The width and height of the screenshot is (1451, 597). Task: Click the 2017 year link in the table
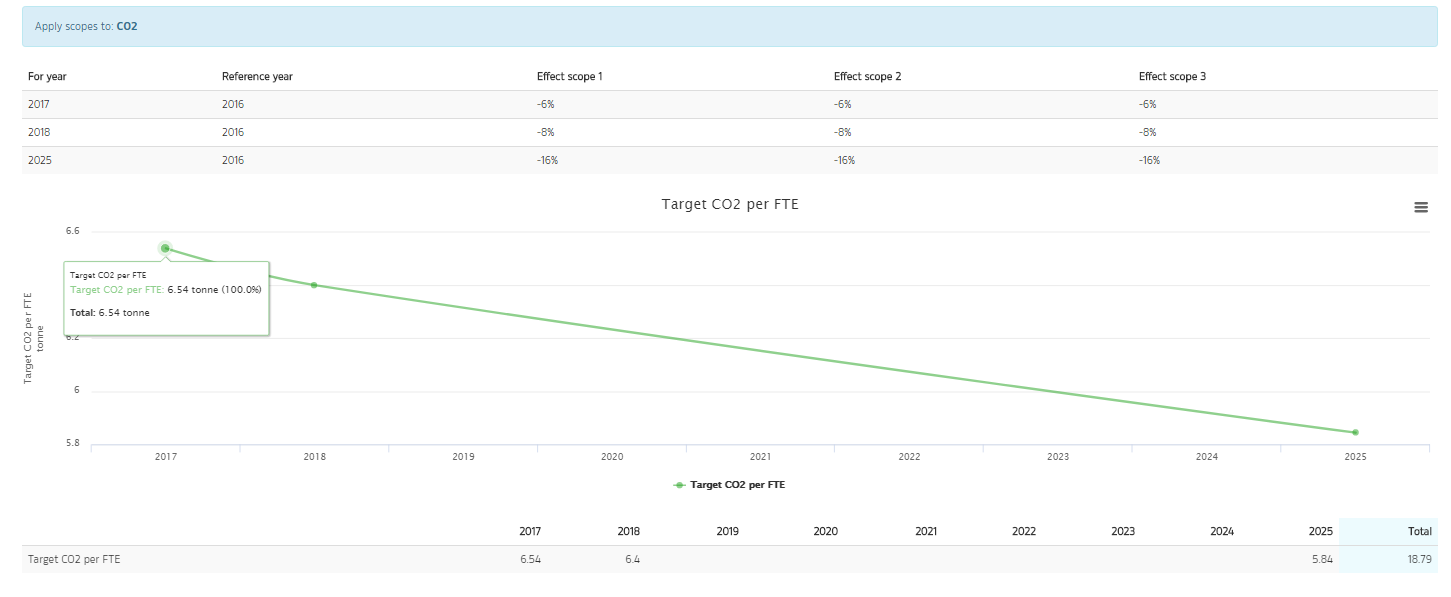click(x=40, y=103)
